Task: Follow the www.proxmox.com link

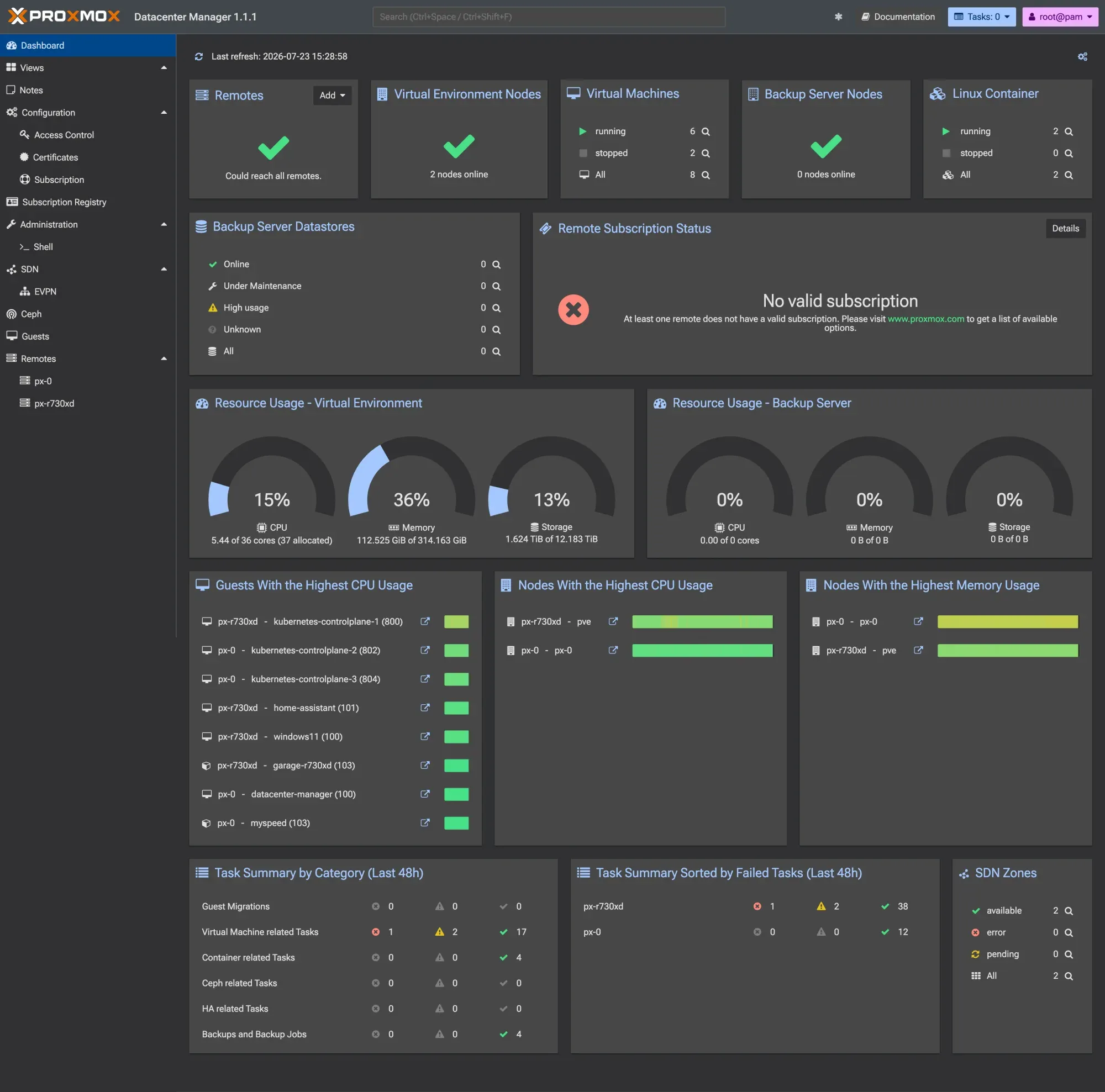Action: click(x=925, y=319)
